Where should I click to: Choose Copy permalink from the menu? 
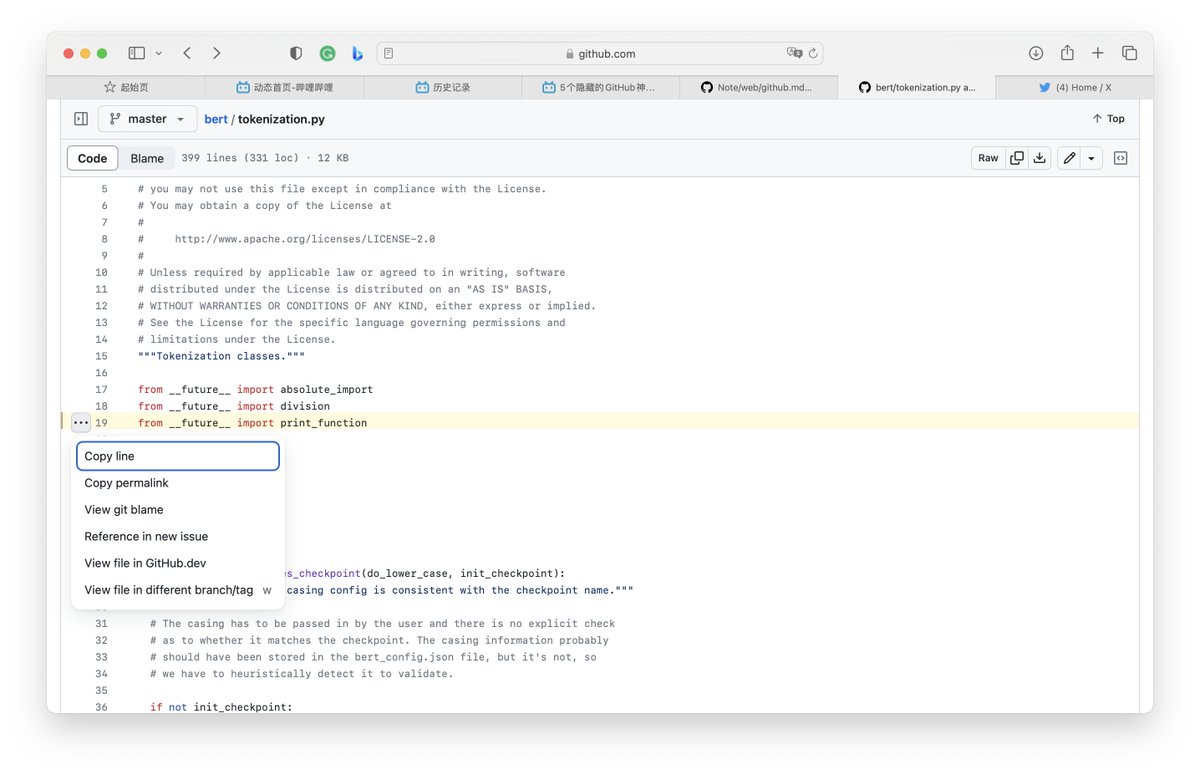point(178,483)
